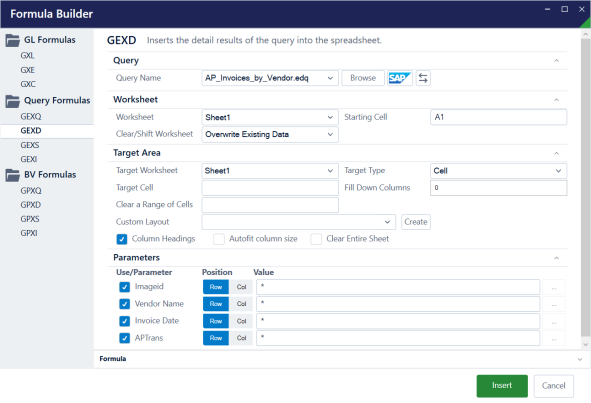Click the green Insert button
Viewport: 591px width, 403px height.
point(502,386)
